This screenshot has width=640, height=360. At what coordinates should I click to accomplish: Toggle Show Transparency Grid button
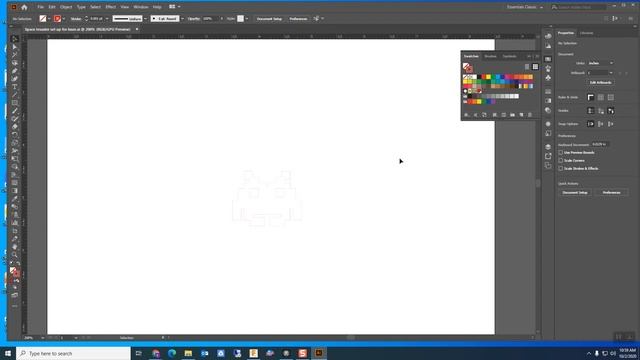611,97
